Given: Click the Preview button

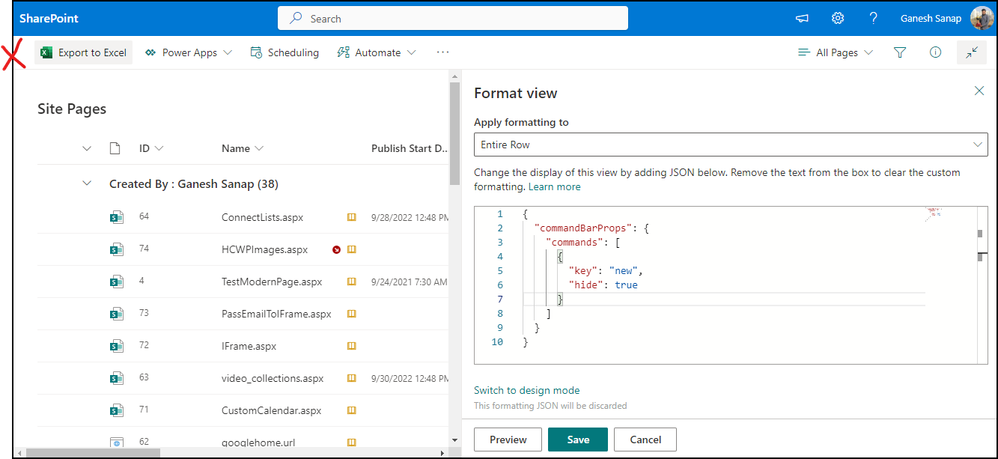Looking at the screenshot, I should click(507, 439).
